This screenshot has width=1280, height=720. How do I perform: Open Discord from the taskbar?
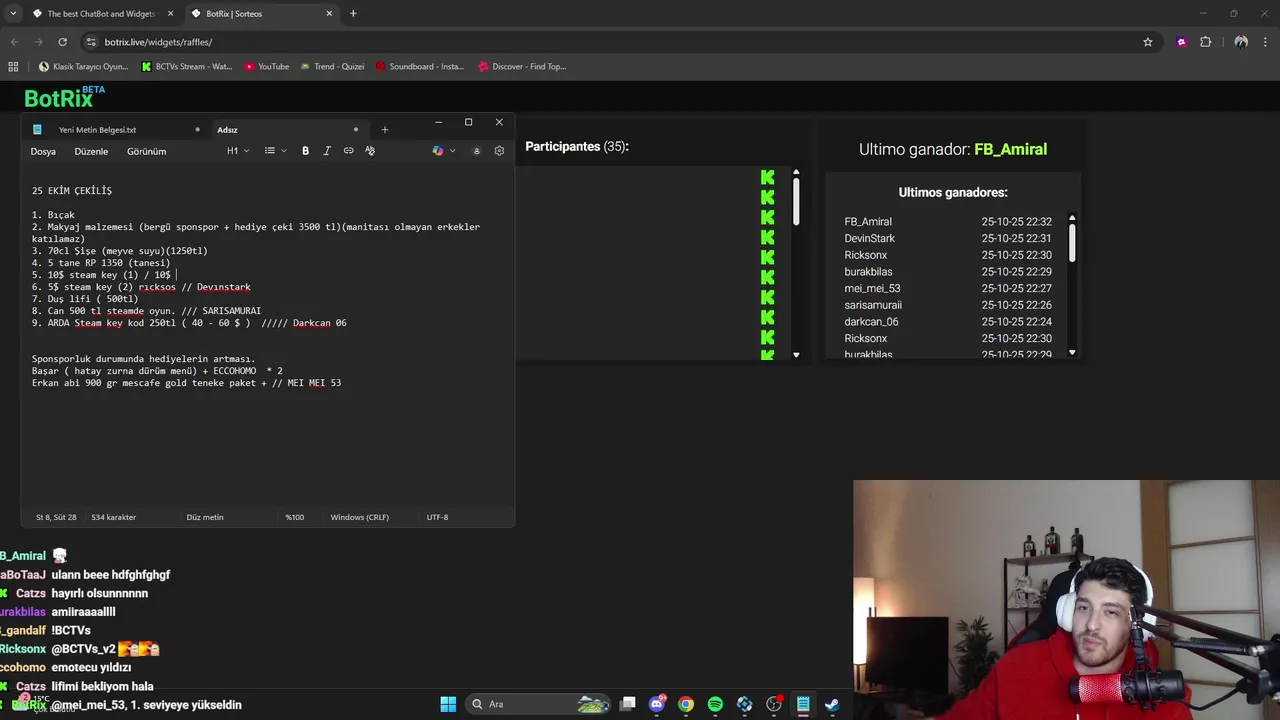tap(657, 704)
